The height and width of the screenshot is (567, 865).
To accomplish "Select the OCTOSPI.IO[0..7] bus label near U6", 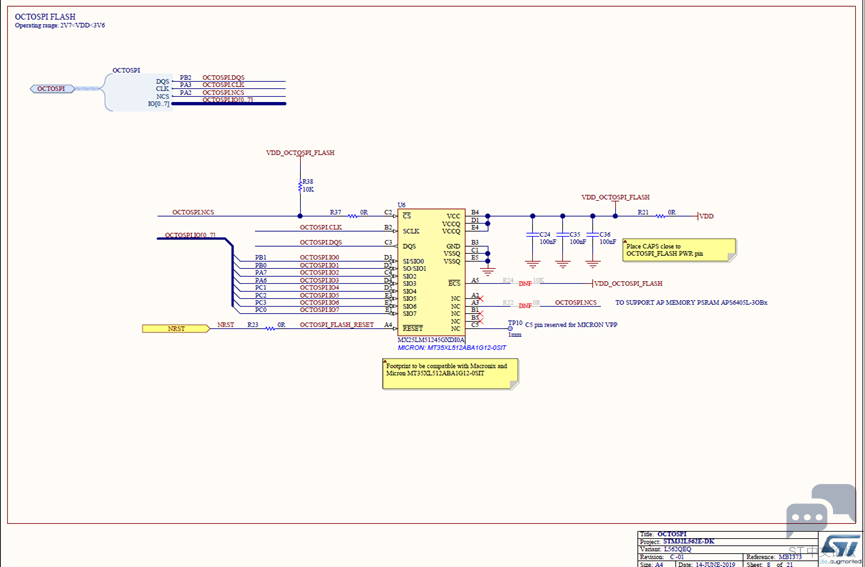I will [190, 235].
